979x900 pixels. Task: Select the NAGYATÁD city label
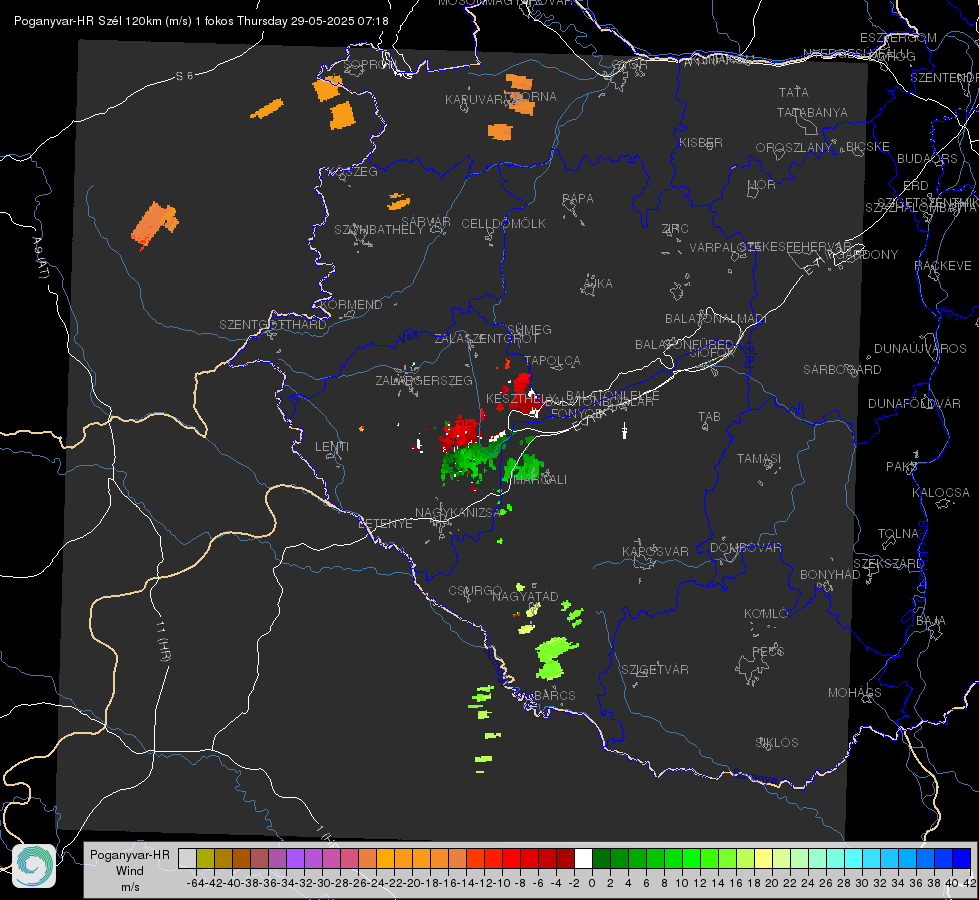click(525, 596)
